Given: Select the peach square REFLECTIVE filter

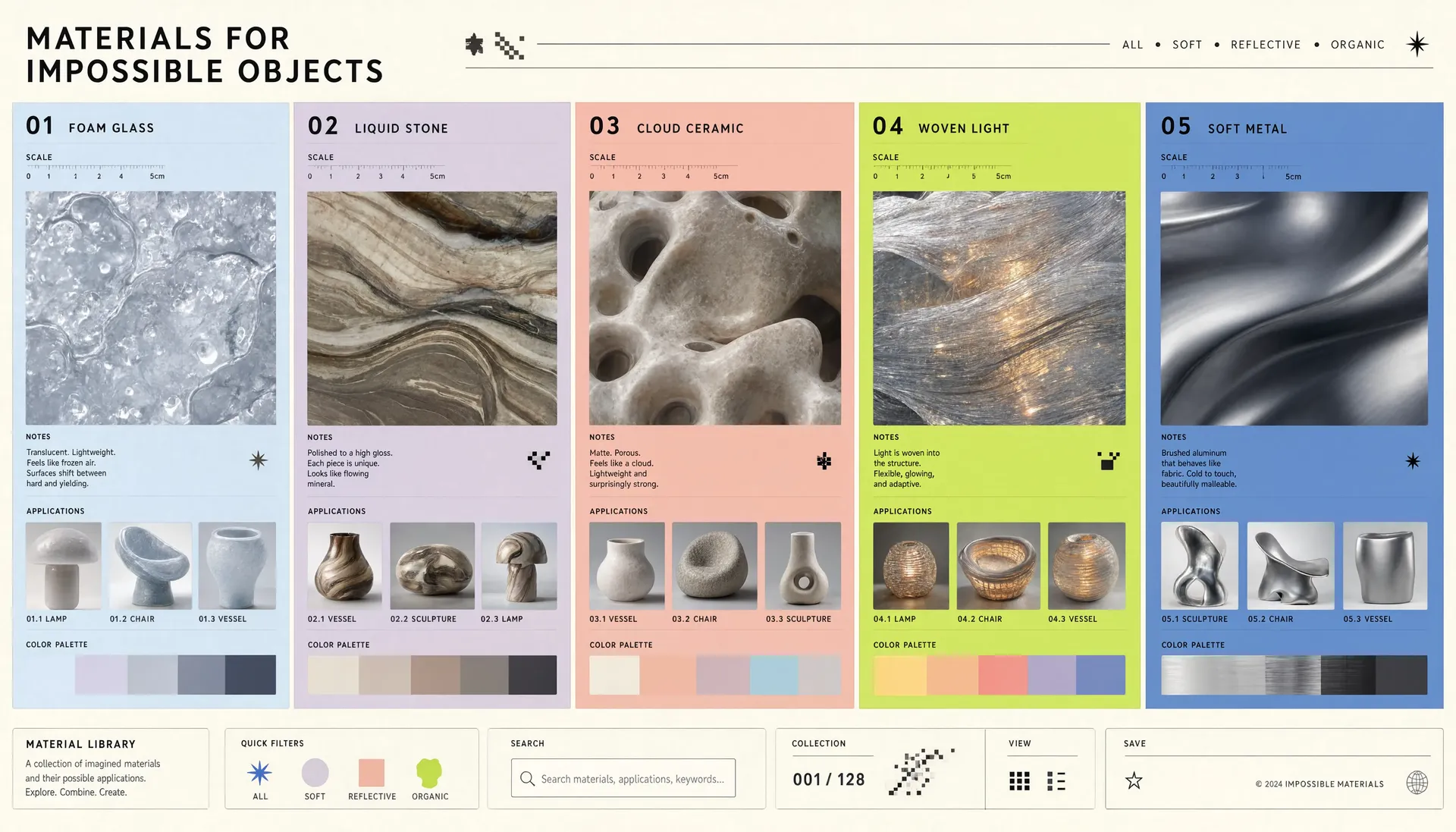Looking at the screenshot, I should [x=372, y=773].
